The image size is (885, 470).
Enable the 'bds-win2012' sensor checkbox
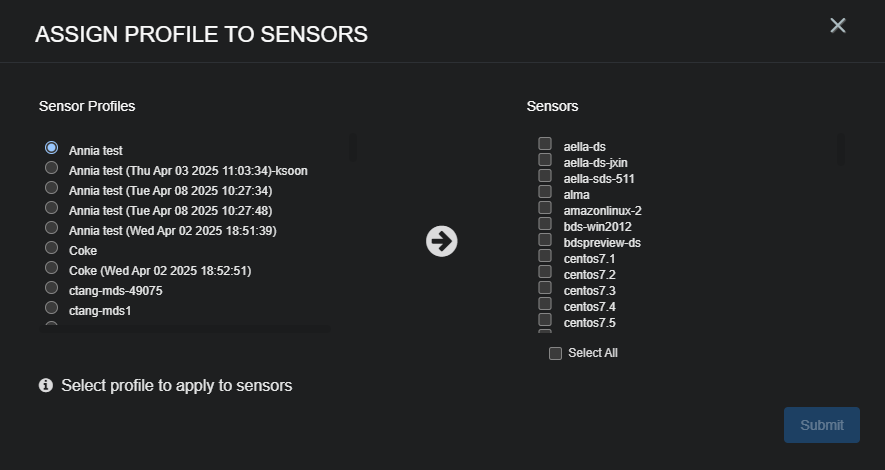point(545,224)
